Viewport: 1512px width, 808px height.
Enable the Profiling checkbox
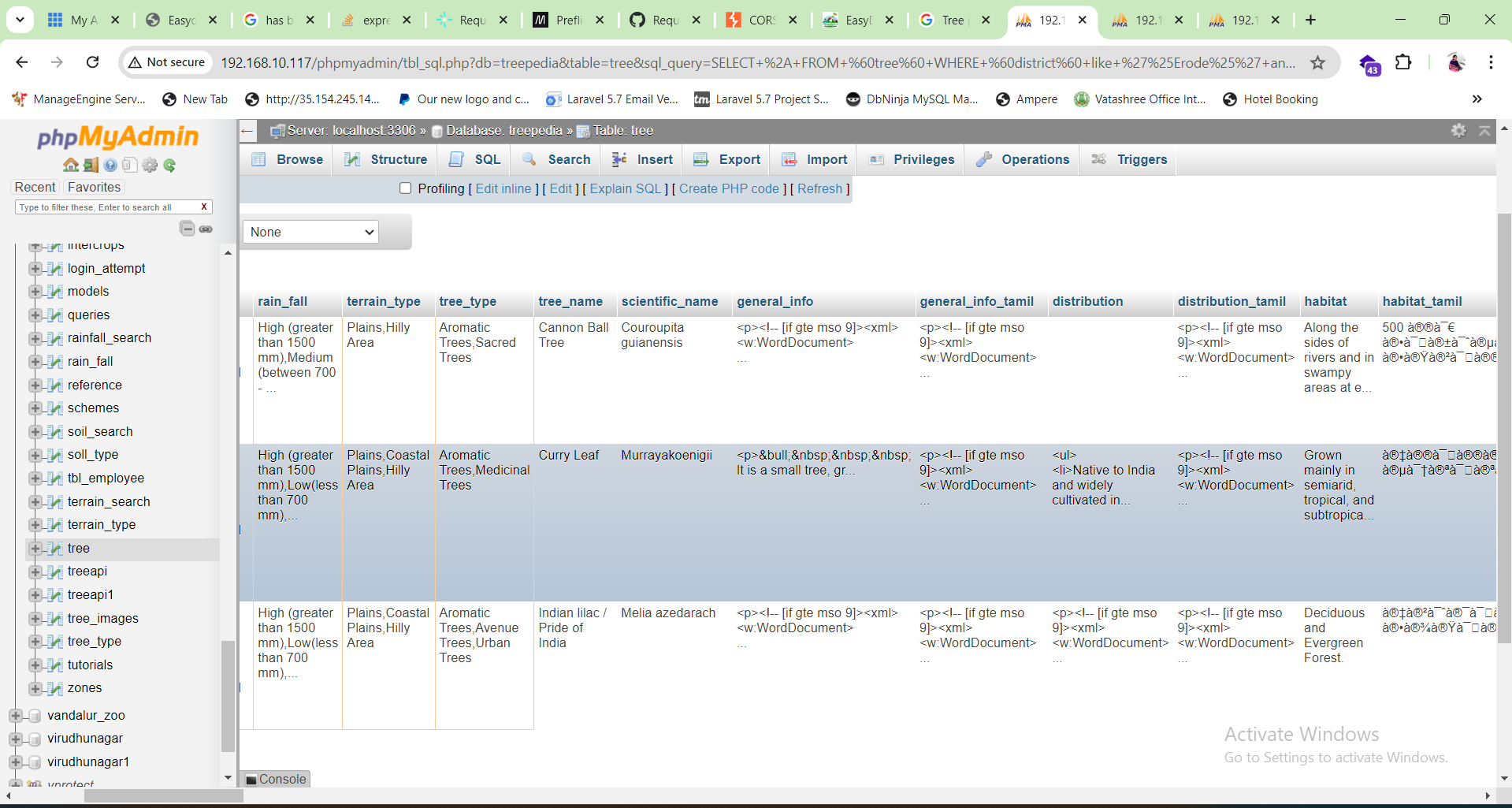coord(405,188)
